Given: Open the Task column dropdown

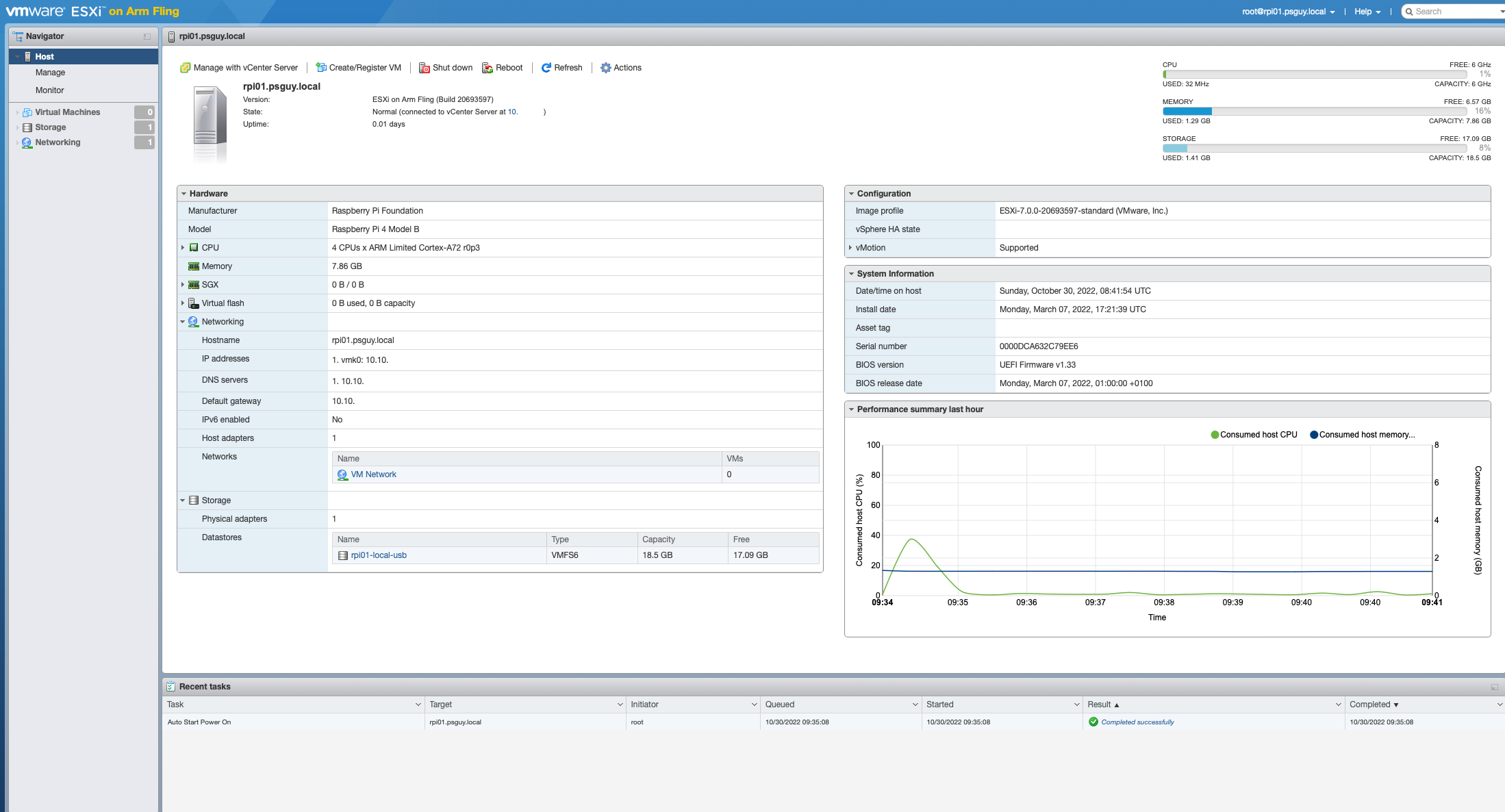Looking at the screenshot, I should tap(418, 705).
